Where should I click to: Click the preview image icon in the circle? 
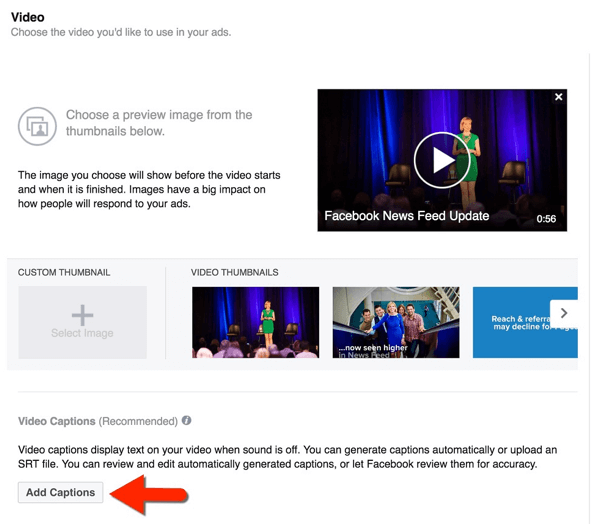pyautogui.click(x=37, y=126)
